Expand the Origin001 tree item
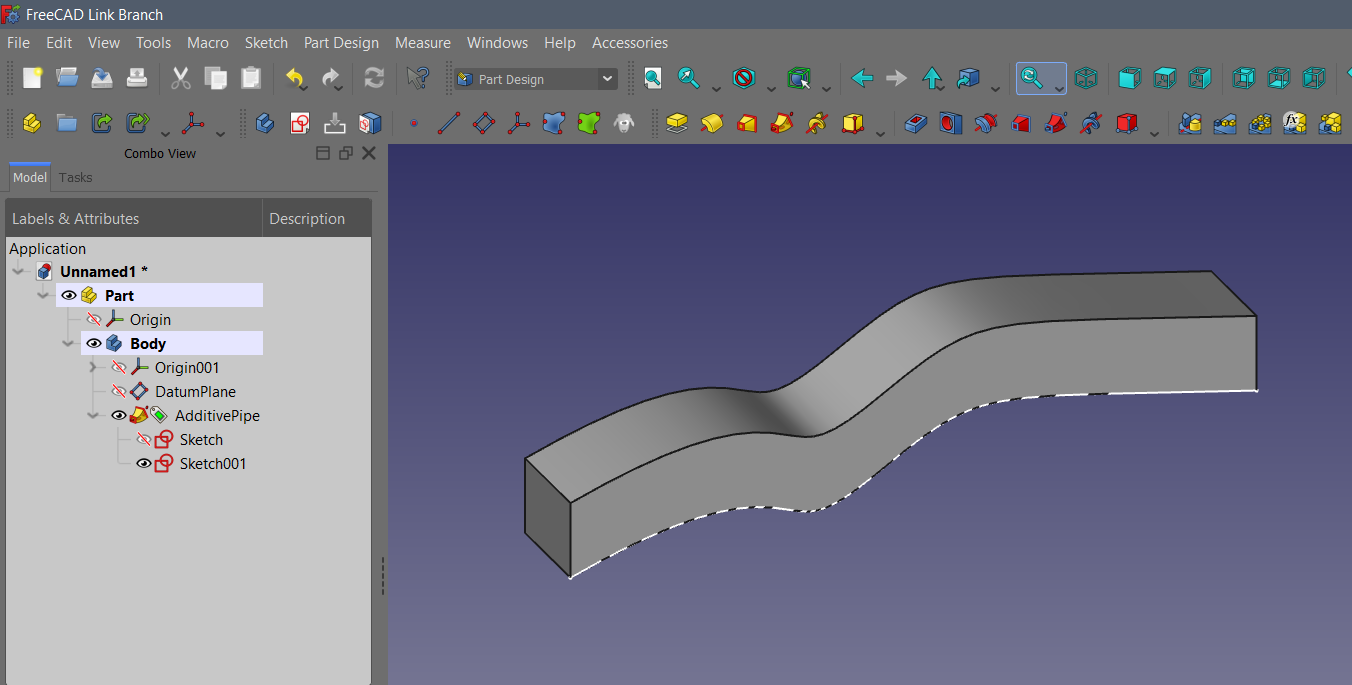Image resolution: width=1352 pixels, height=685 pixels. tap(93, 367)
